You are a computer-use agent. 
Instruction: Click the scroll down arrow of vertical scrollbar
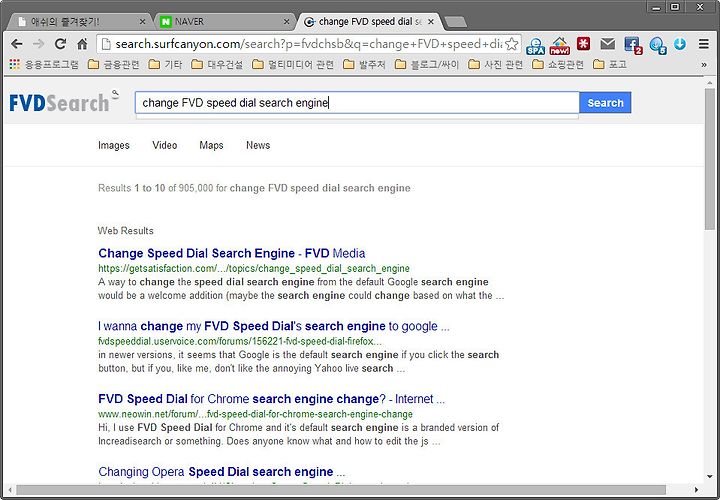point(710,477)
